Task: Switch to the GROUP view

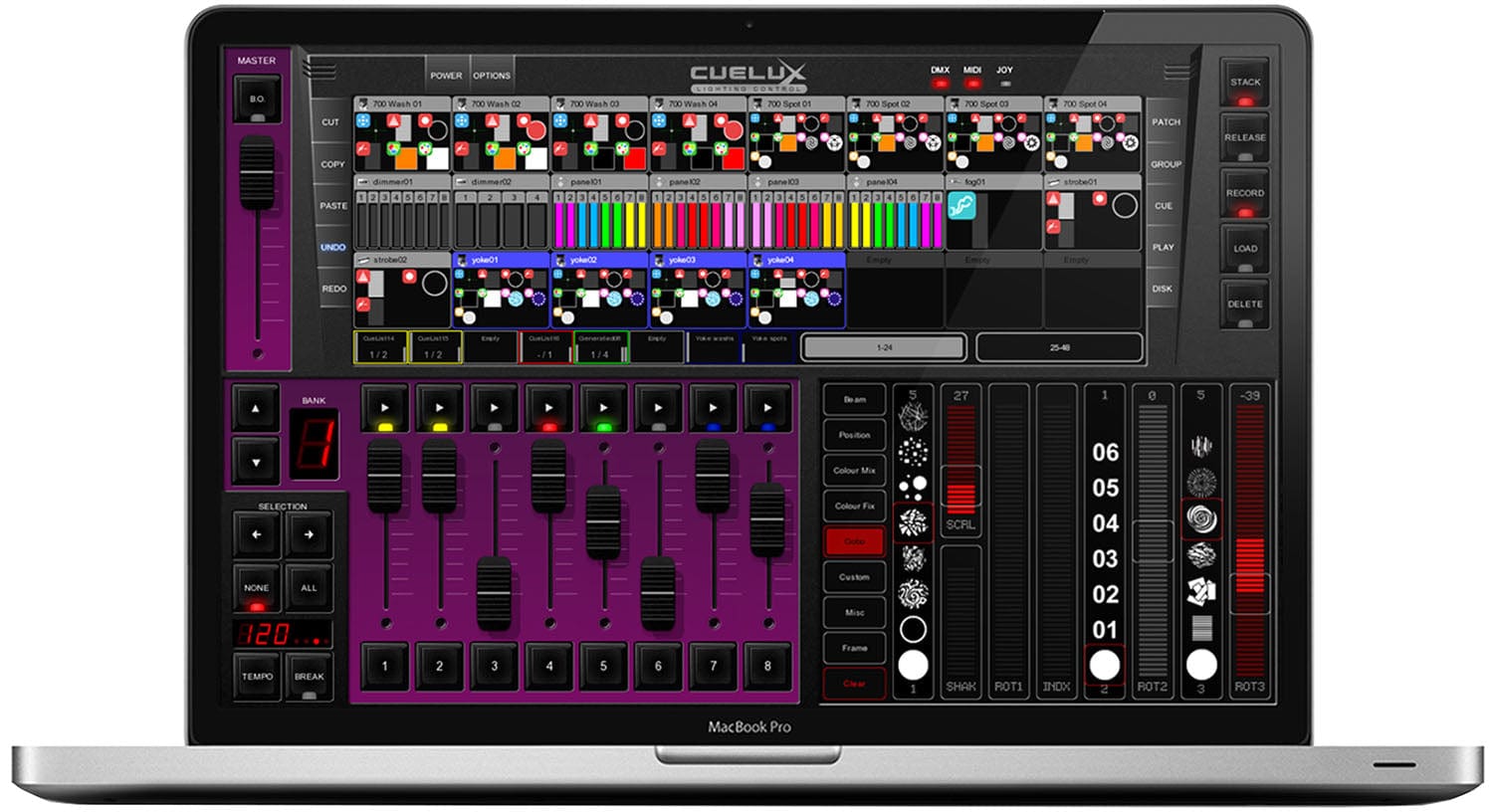Action: click(x=1166, y=164)
